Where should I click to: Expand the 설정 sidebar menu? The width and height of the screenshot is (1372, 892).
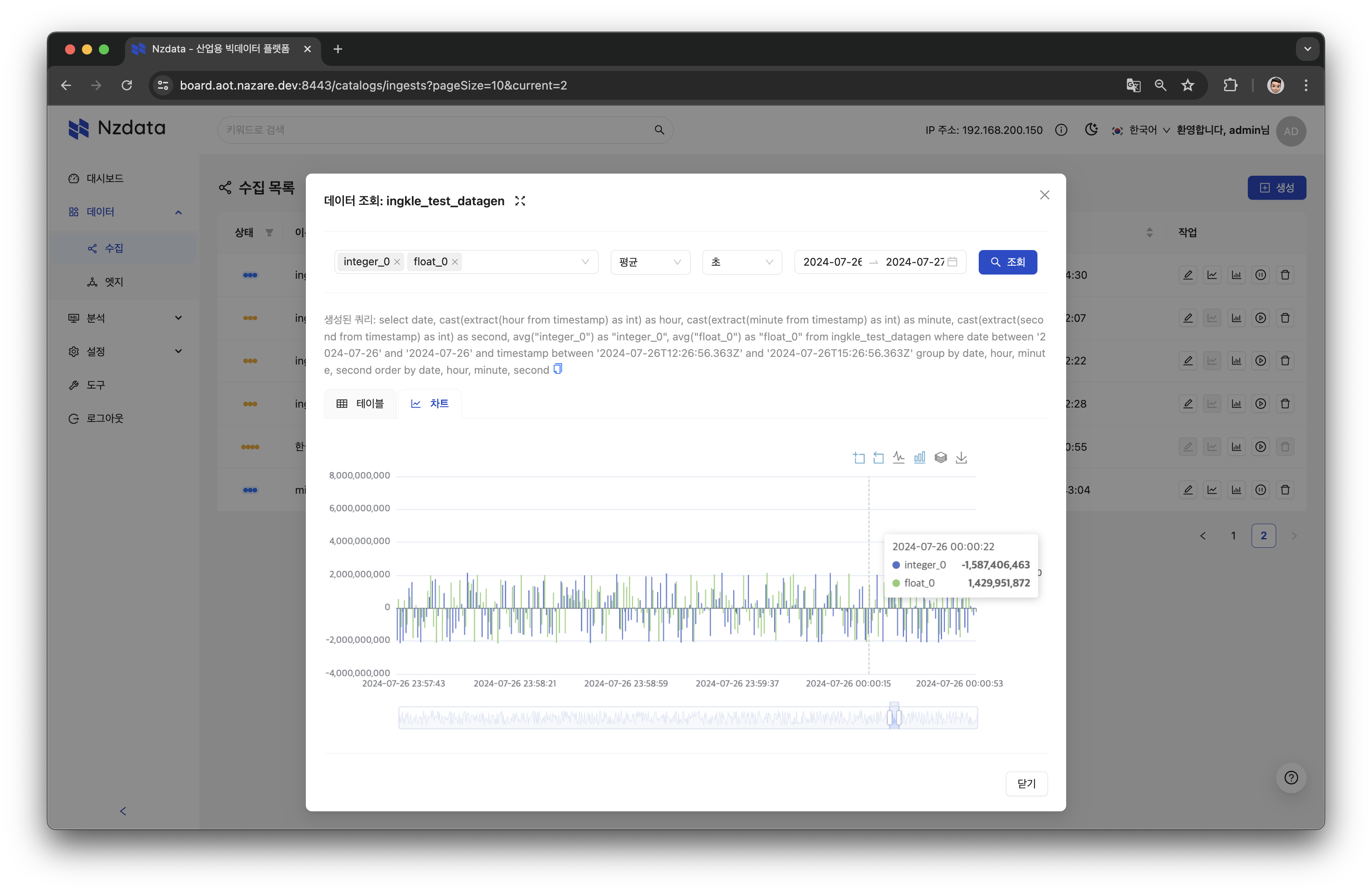click(178, 351)
